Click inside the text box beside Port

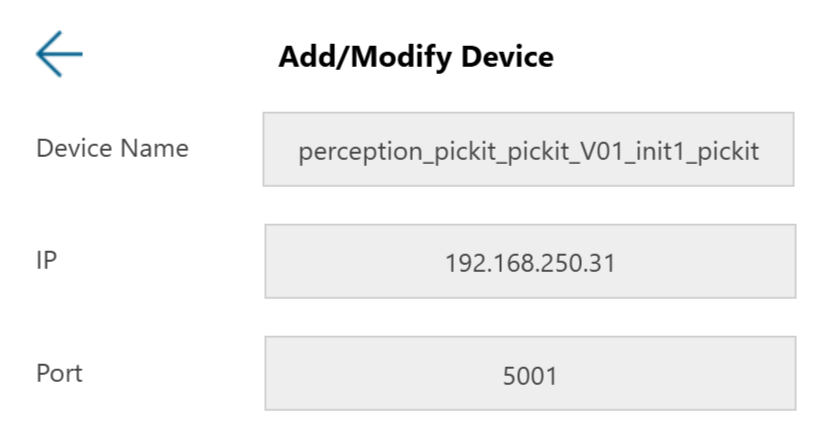(530, 373)
